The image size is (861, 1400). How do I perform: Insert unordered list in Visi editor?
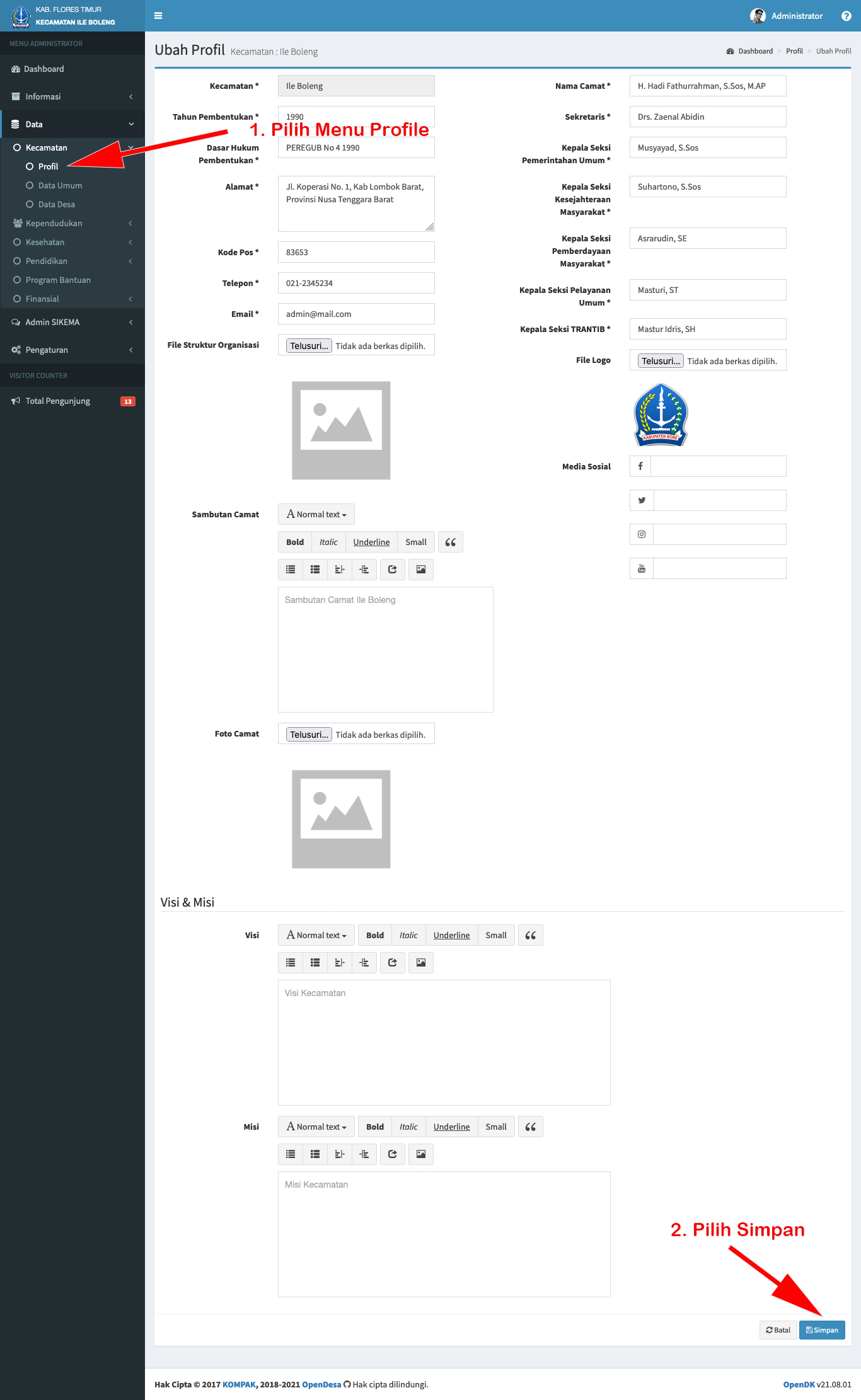click(291, 963)
